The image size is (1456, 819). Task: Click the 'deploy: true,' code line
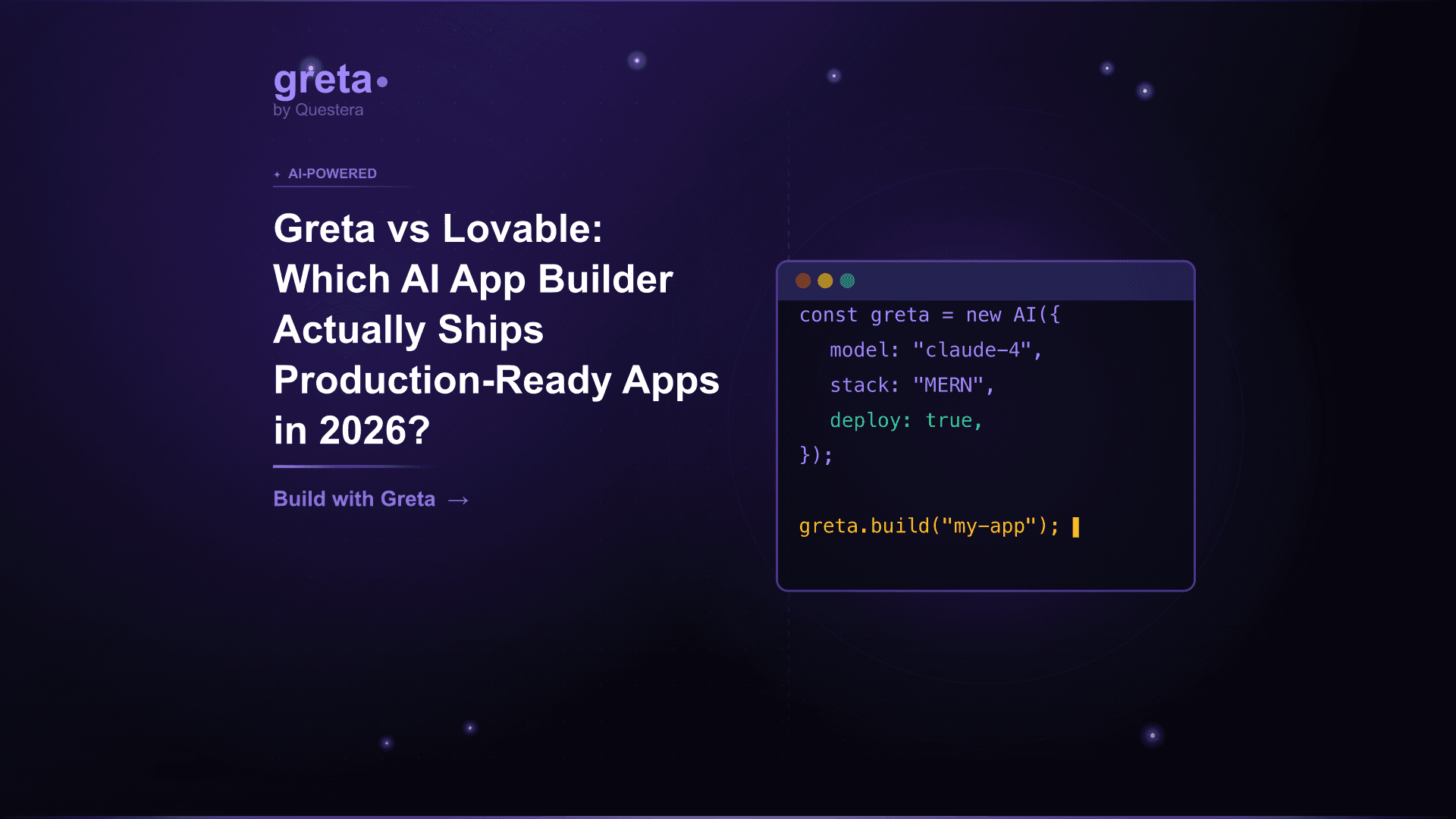[906, 420]
